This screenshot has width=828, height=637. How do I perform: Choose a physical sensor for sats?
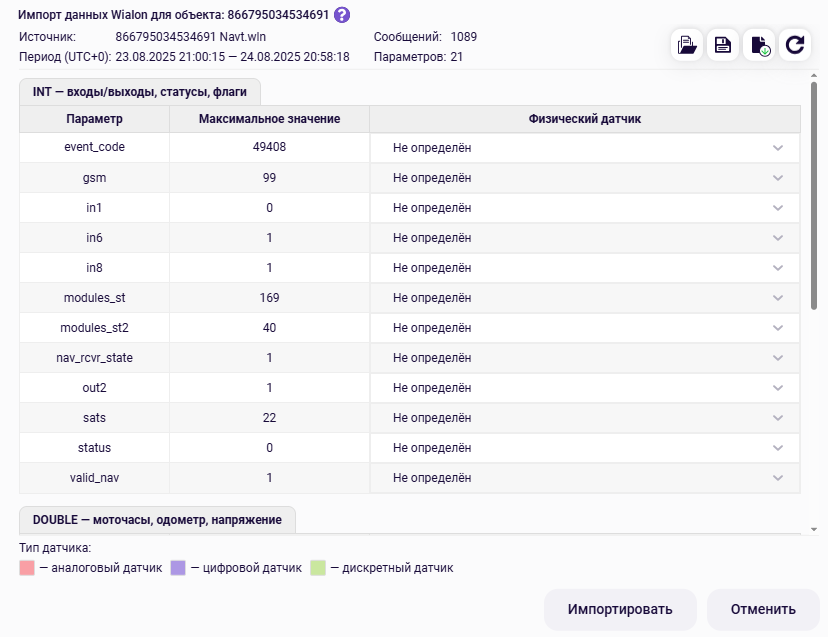coord(584,418)
